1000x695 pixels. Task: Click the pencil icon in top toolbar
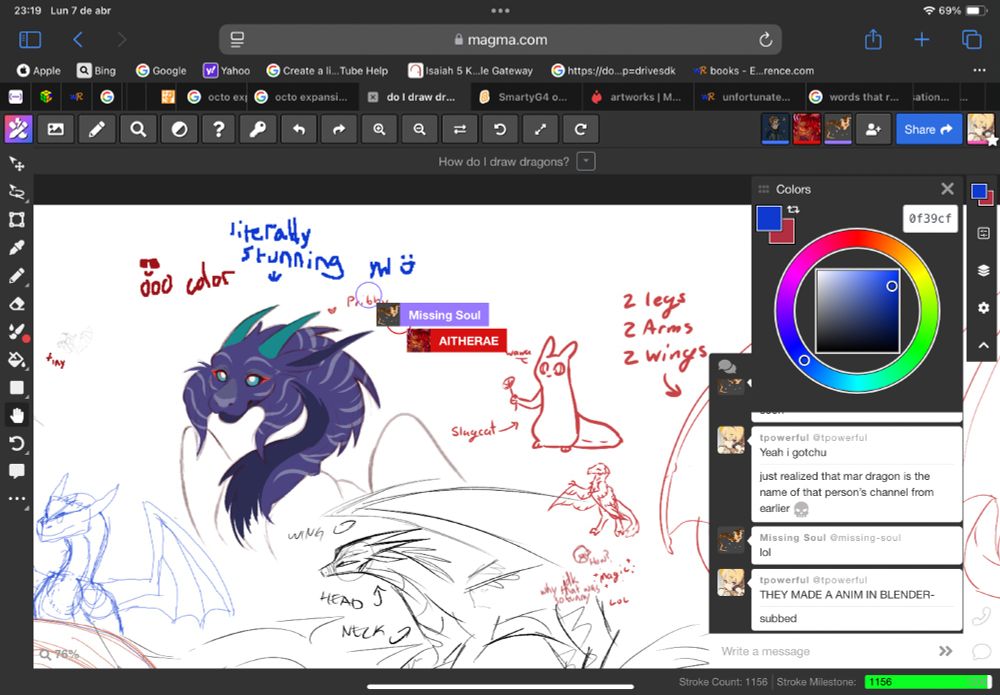click(97, 129)
